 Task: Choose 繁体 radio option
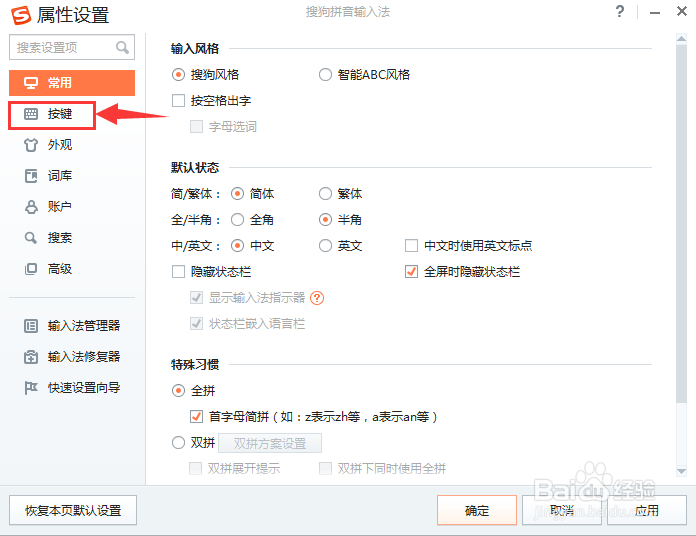click(x=325, y=194)
